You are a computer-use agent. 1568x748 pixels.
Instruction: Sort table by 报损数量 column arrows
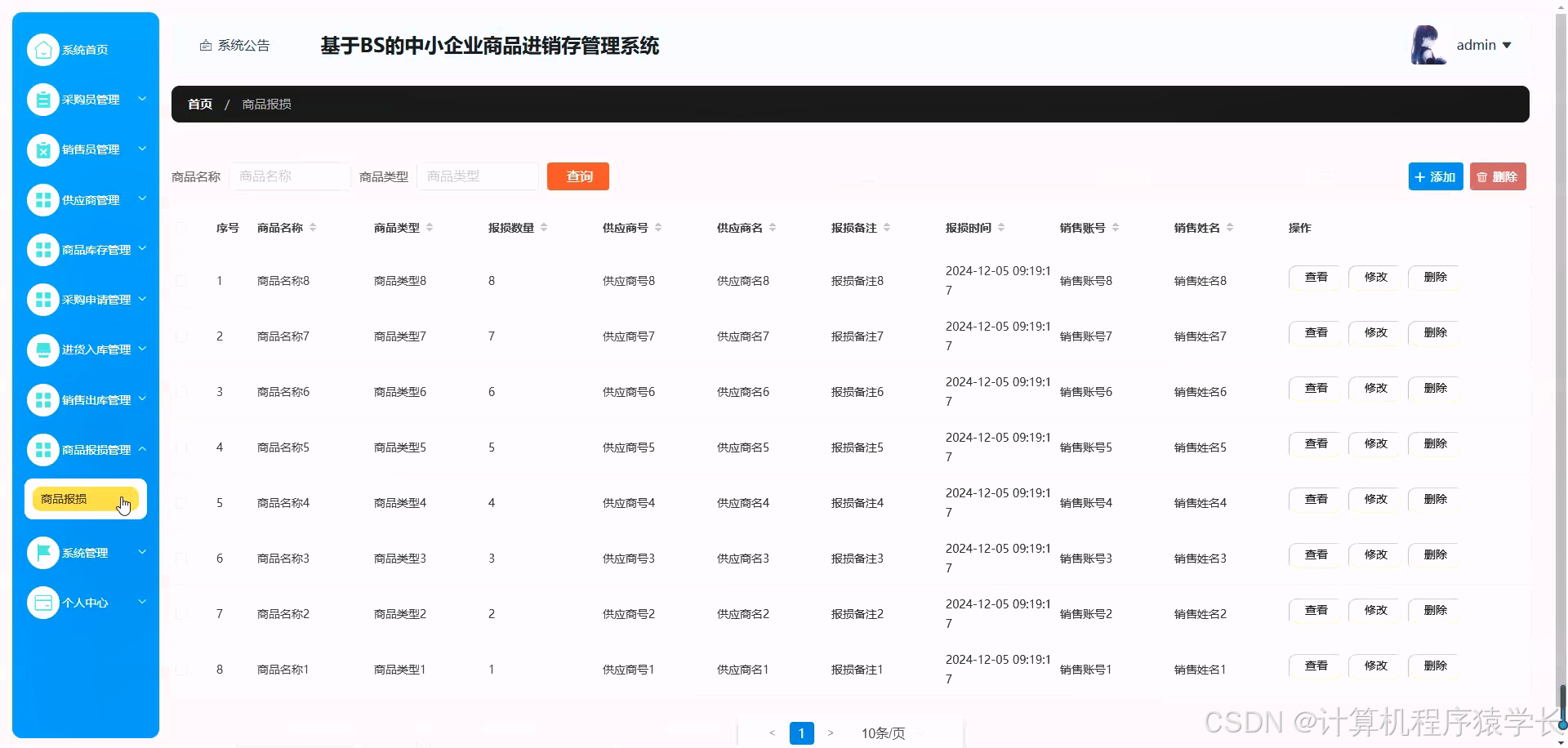pos(546,228)
